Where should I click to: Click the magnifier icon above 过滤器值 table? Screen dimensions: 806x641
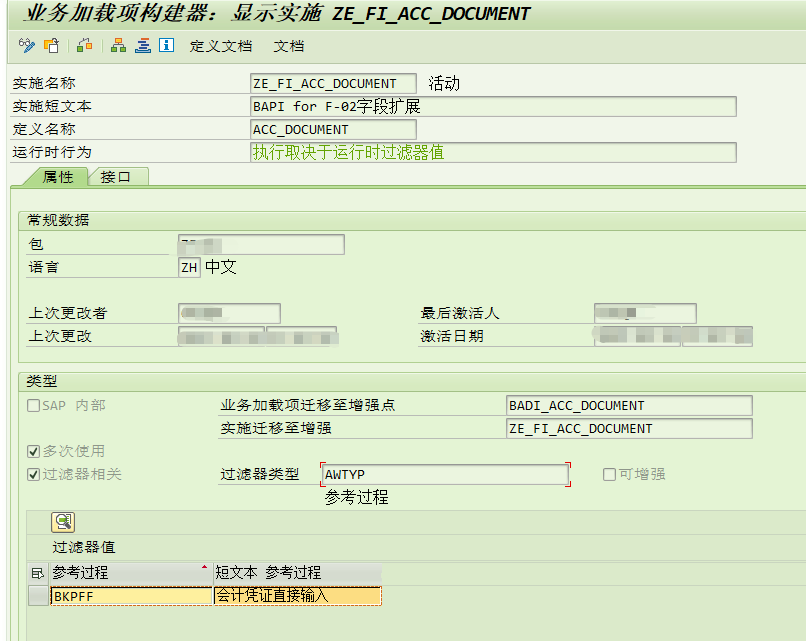click(61, 521)
